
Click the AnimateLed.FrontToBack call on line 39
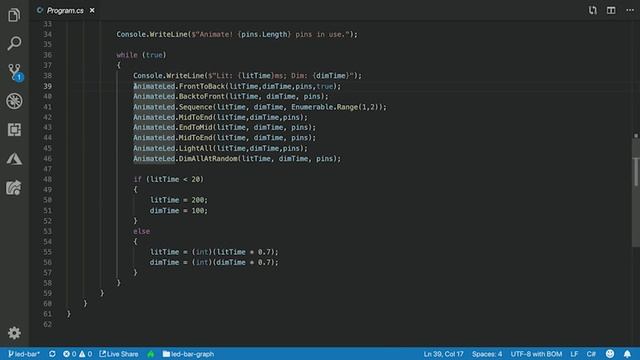[x=237, y=86]
